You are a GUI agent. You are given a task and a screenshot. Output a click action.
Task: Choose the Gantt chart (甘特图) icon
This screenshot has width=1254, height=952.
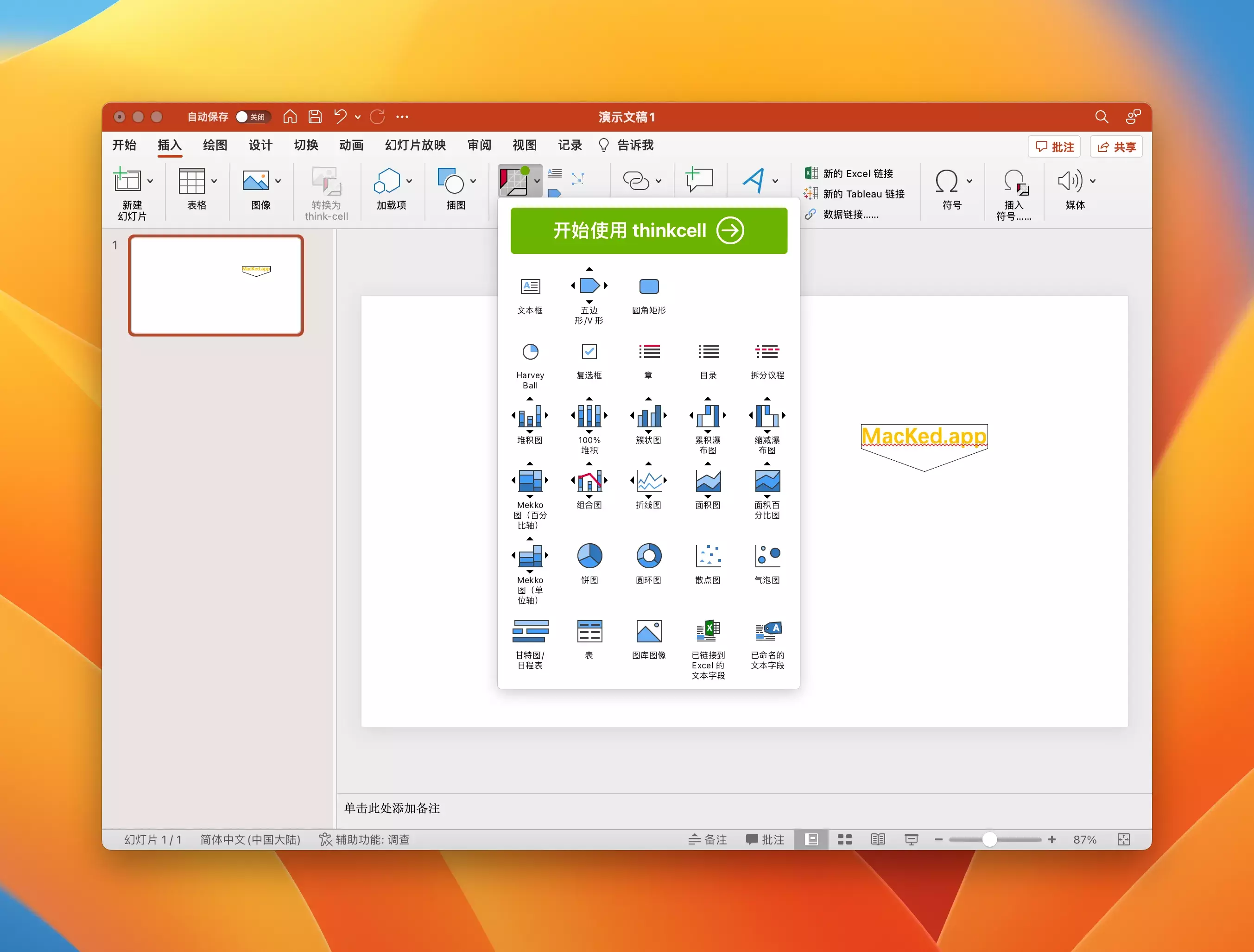530,631
